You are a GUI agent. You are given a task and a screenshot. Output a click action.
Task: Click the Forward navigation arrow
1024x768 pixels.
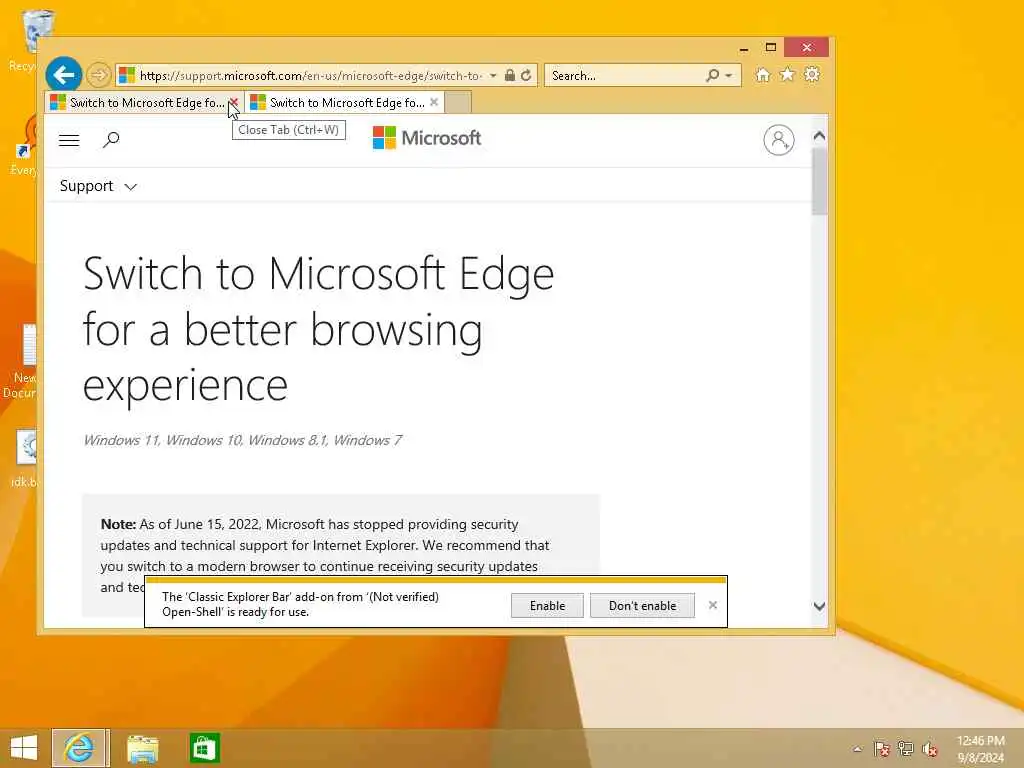[99, 75]
